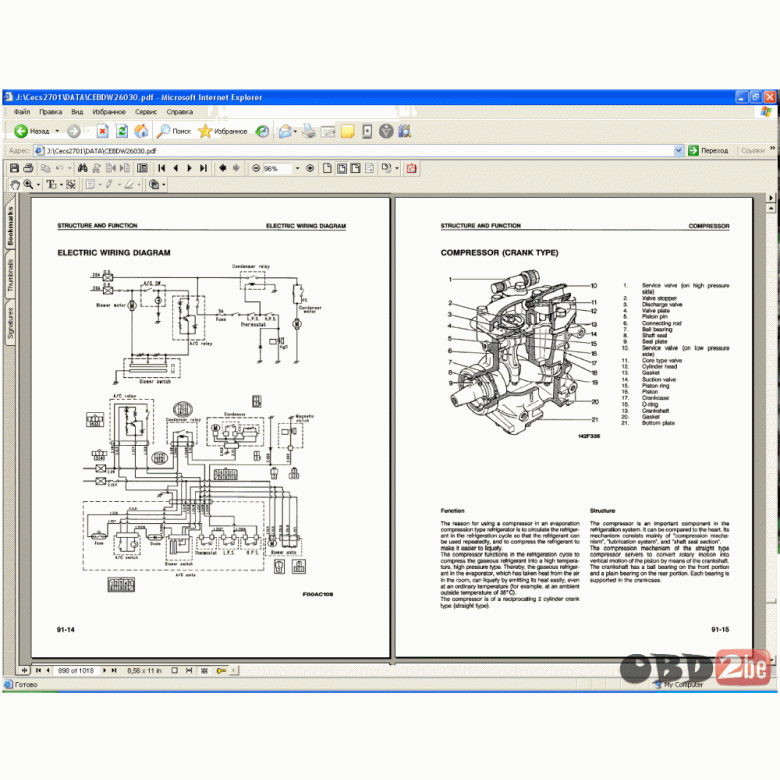
Task: Open the zoom percentage dropdown arrow
Action: point(297,169)
